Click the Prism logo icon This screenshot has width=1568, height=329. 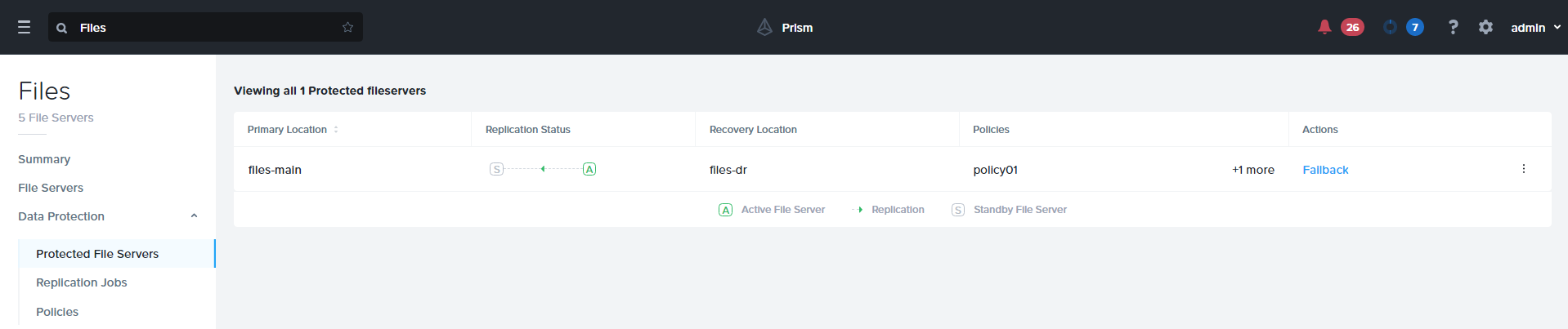click(764, 27)
